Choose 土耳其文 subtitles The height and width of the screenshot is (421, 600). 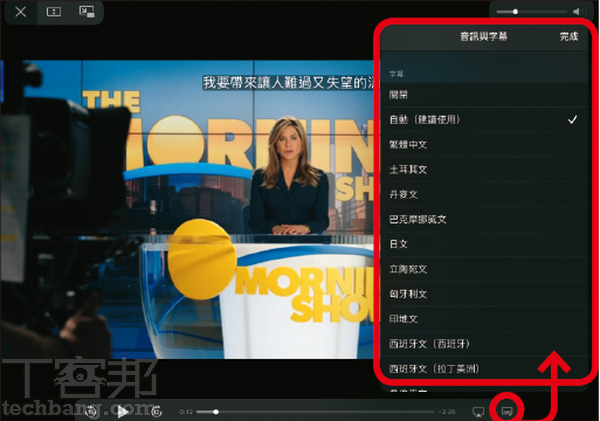coord(484,169)
